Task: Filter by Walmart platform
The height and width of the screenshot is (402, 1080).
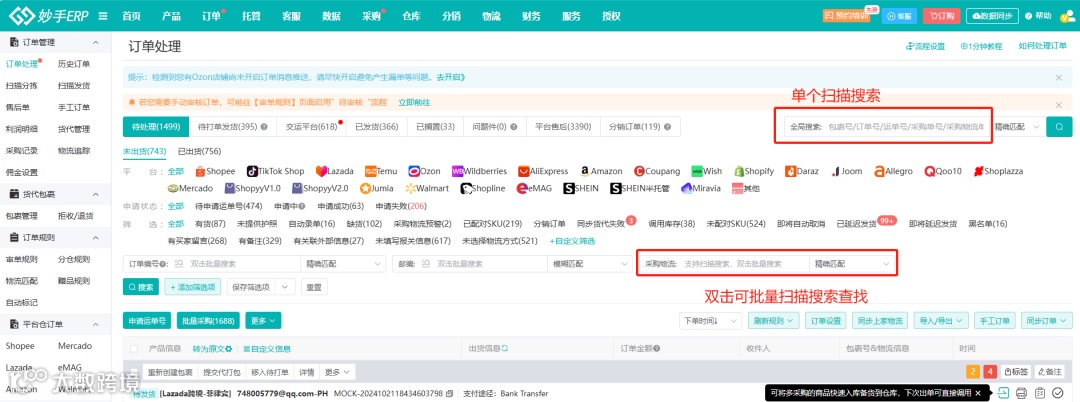Action: tap(427, 188)
